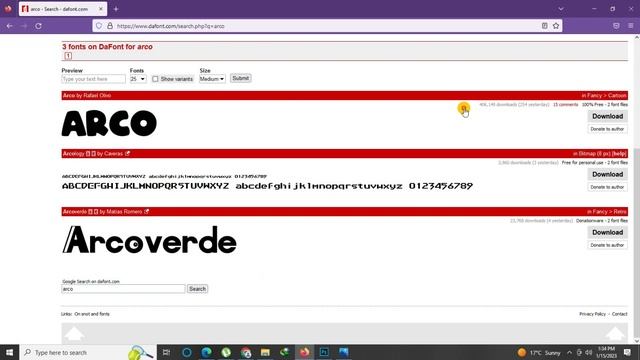This screenshot has height=360, width=640.
Task: Click the Search button
Action: [x=198, y=289]
